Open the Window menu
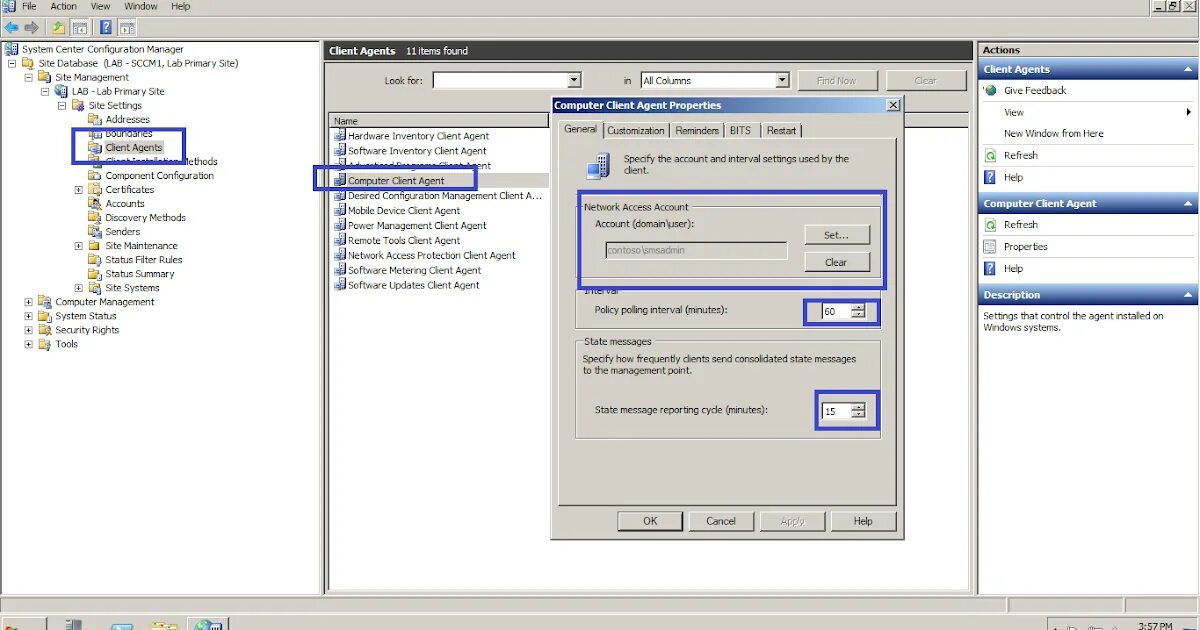The height and width of the screenshot is (630, 1200). pyautogui.click(x=141, y=6)
